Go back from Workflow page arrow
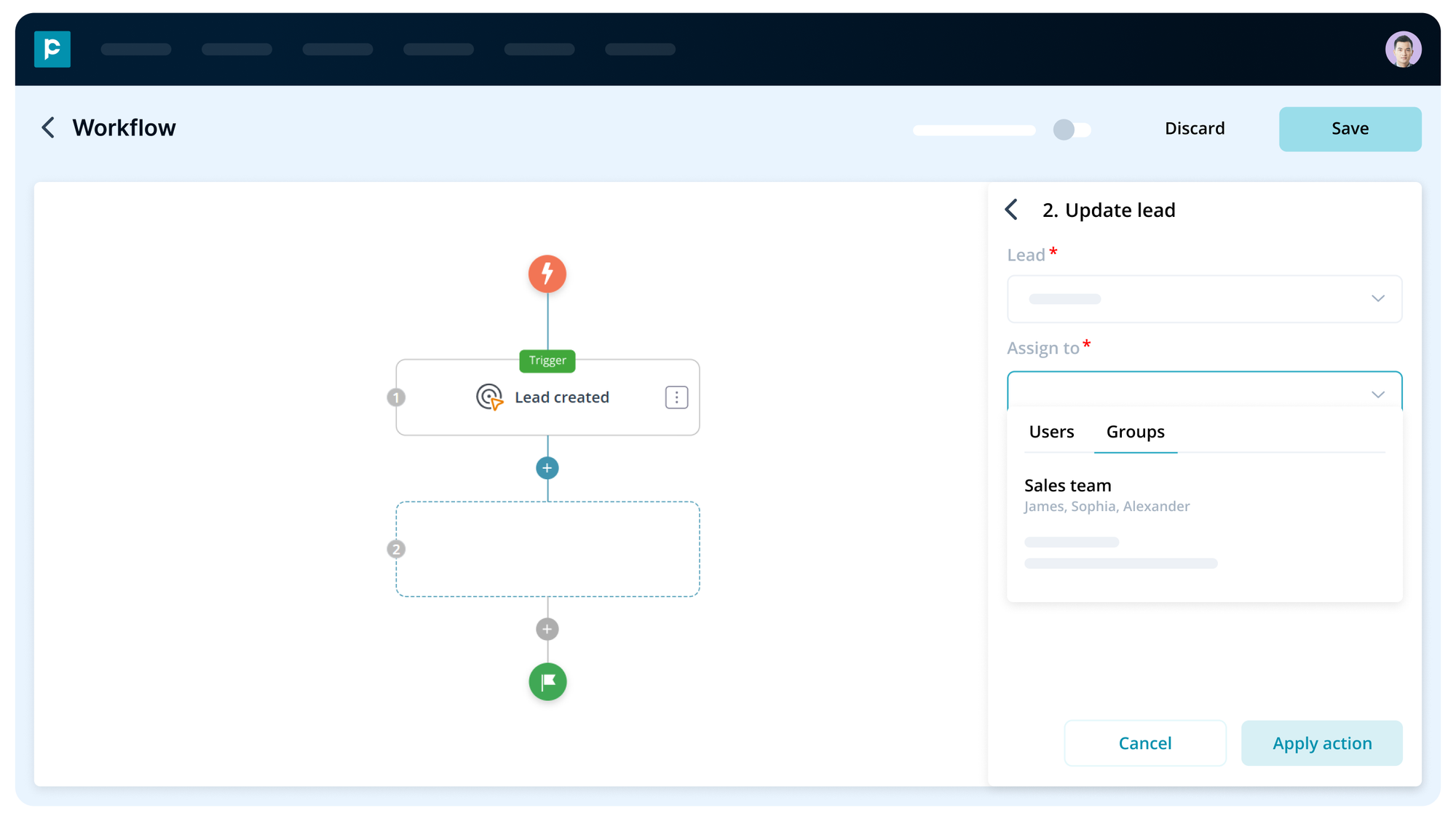 click(48, 128)
